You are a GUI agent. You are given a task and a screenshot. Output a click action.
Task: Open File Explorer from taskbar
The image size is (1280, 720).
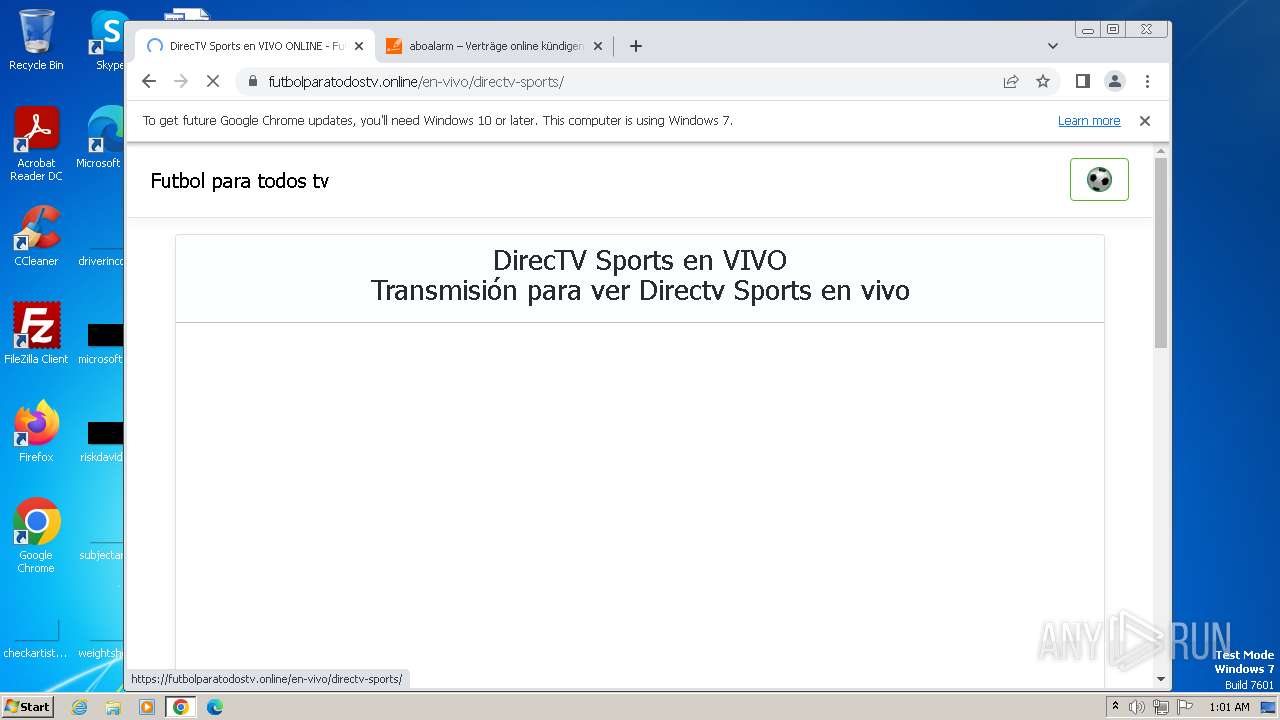coord(113,707)
